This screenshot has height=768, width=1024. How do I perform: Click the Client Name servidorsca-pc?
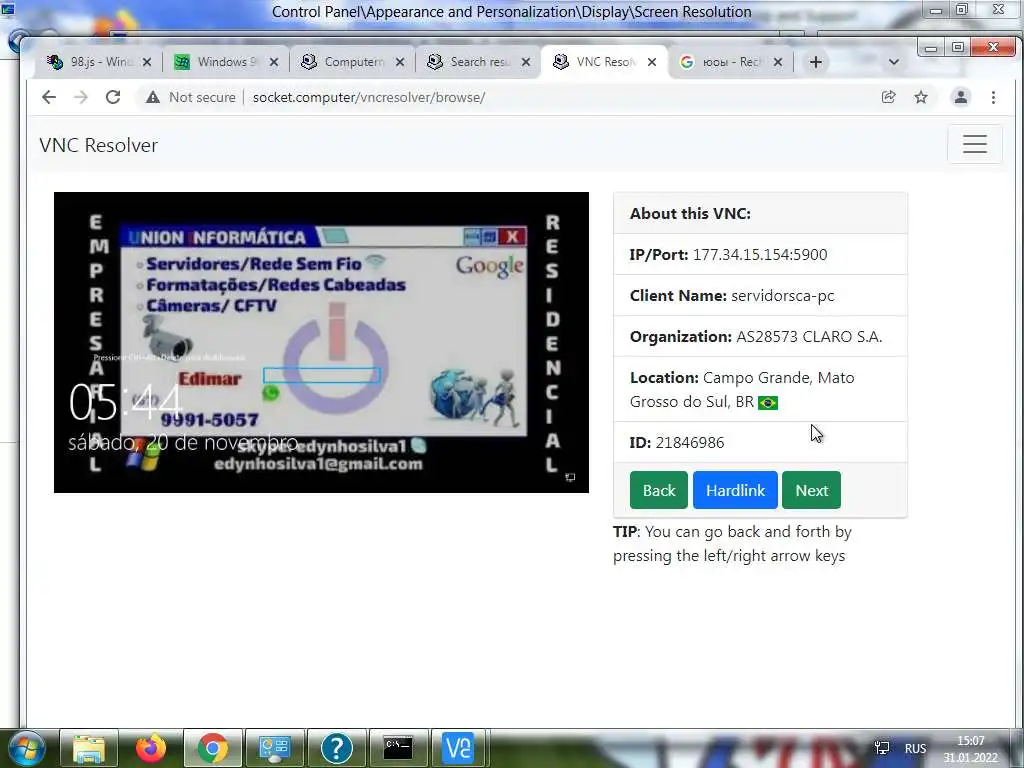(782, 296)
